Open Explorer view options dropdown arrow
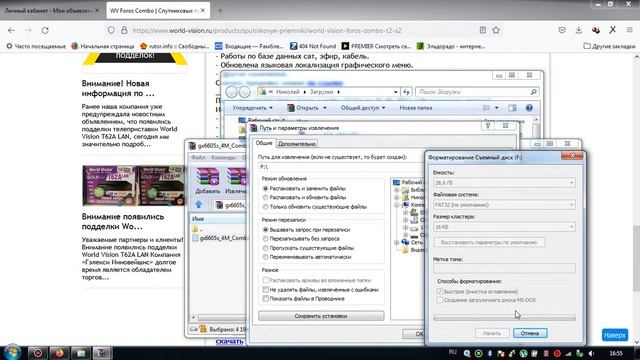This screenshot has width=640, height=360. coord(497,108)
